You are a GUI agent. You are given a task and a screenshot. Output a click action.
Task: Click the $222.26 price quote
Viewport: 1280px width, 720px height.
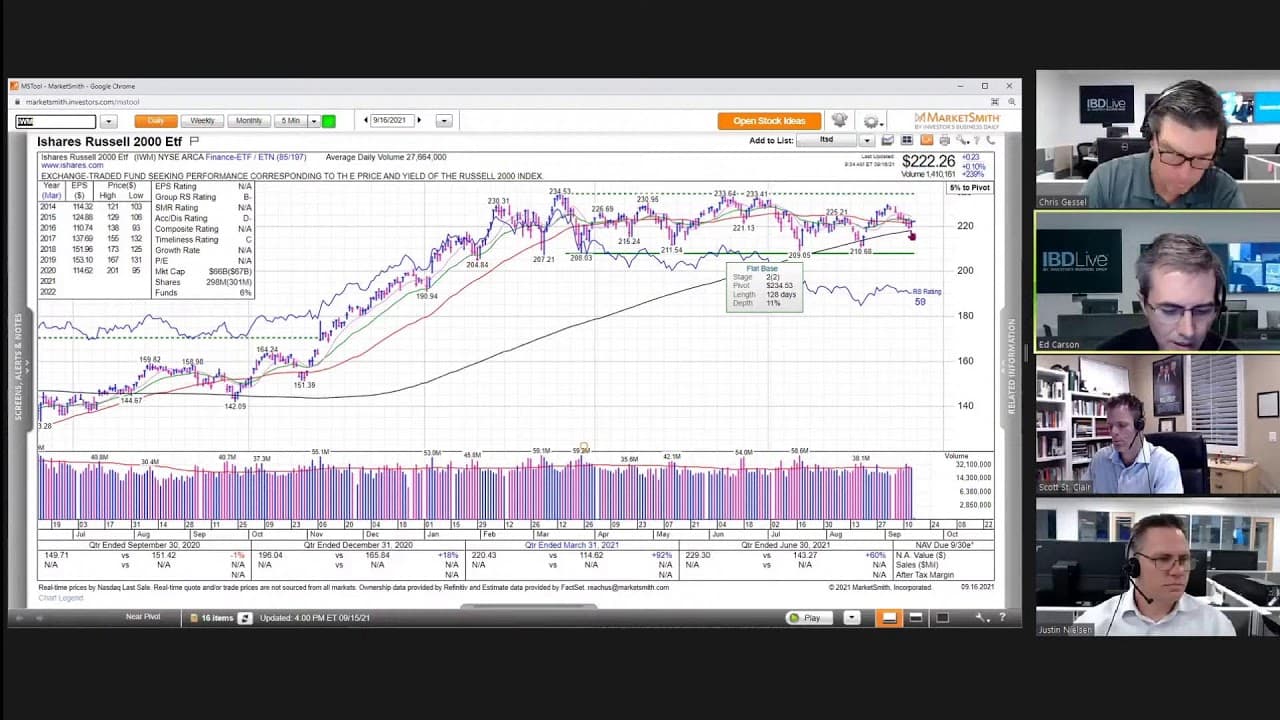928,161
